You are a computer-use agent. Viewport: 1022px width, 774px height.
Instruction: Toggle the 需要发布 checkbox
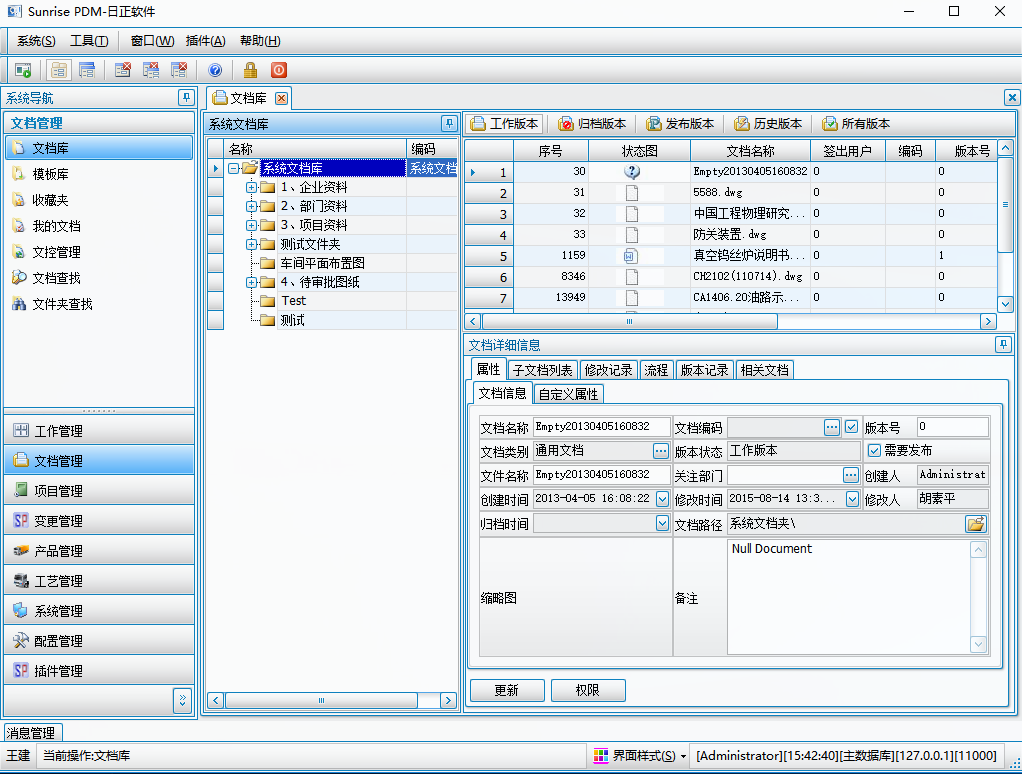click(874, 451)
